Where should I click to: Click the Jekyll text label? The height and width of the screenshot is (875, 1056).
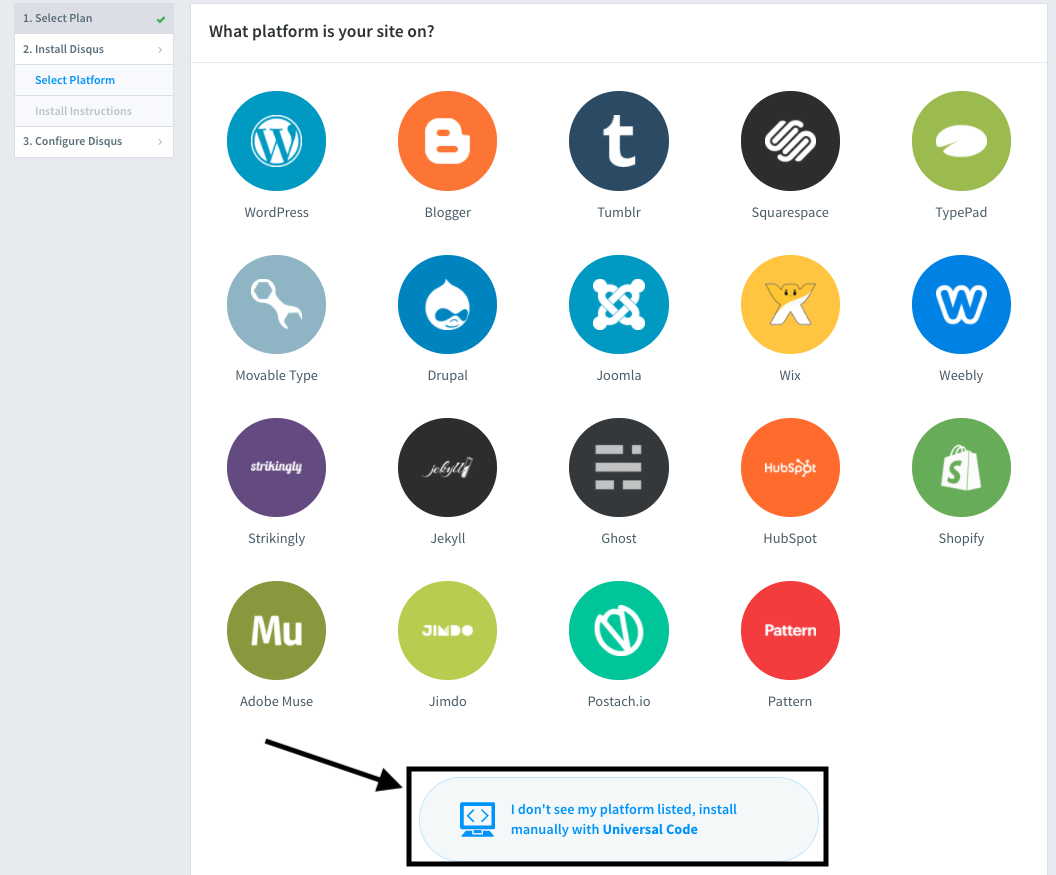(x=447, y=539)
